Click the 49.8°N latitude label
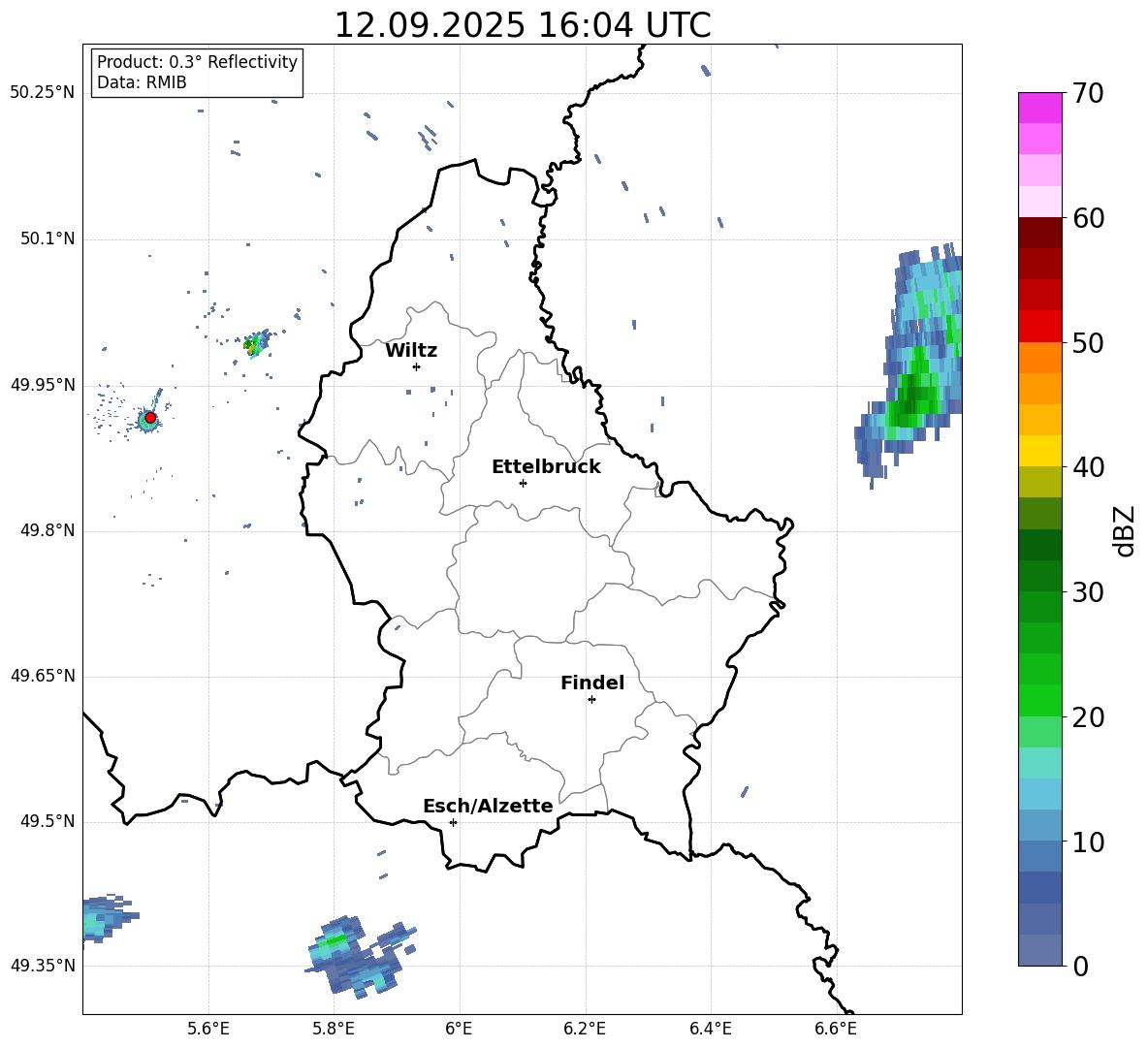The width and height of the screenshot is (1148, 1048). click(48, 530)
